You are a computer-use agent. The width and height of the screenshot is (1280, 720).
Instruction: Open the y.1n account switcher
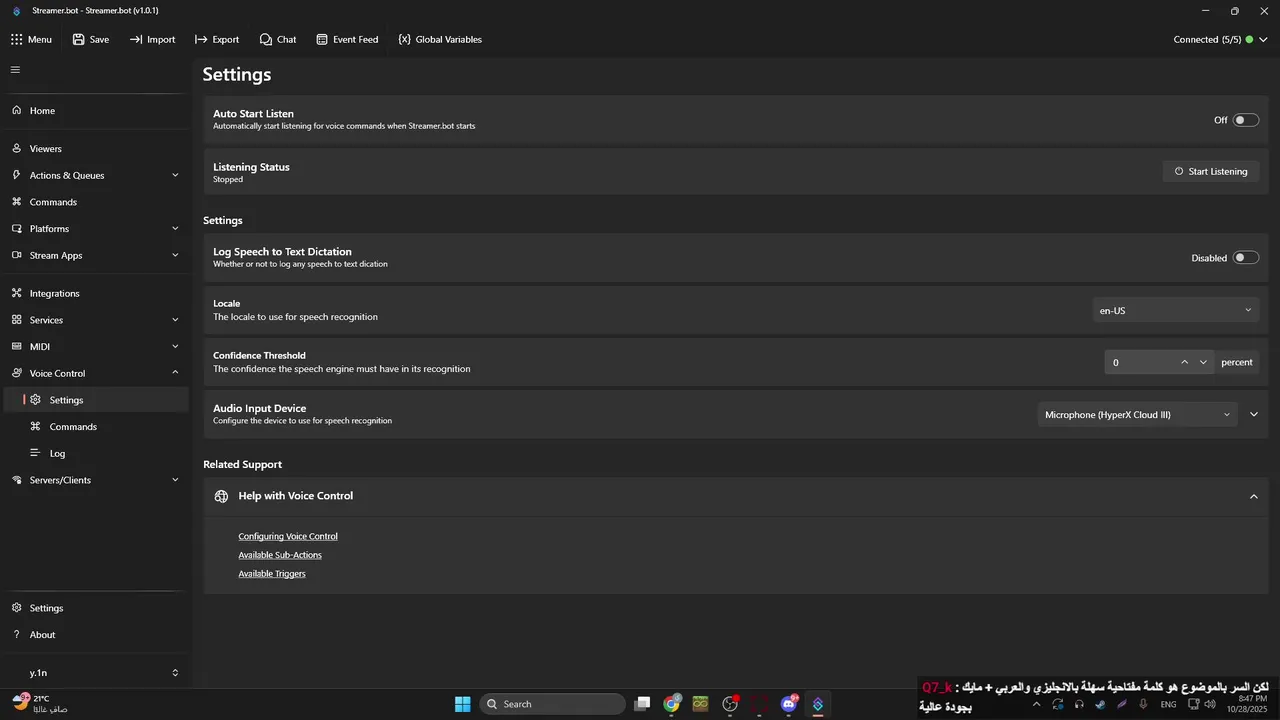(x=94, y=673)
